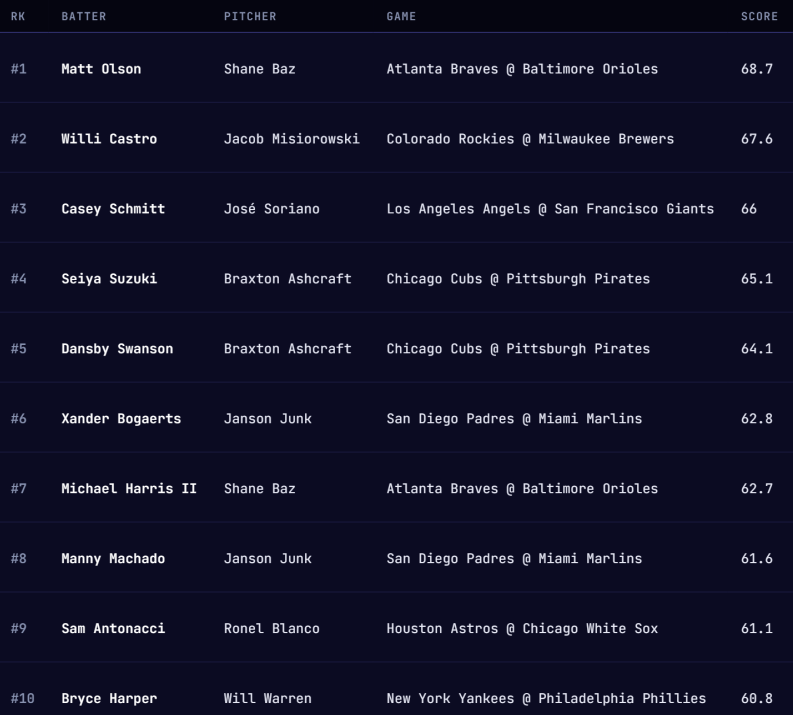Click Janson Junk in Manny Machado row
793x715 pixels.
[x=268, y=558]
